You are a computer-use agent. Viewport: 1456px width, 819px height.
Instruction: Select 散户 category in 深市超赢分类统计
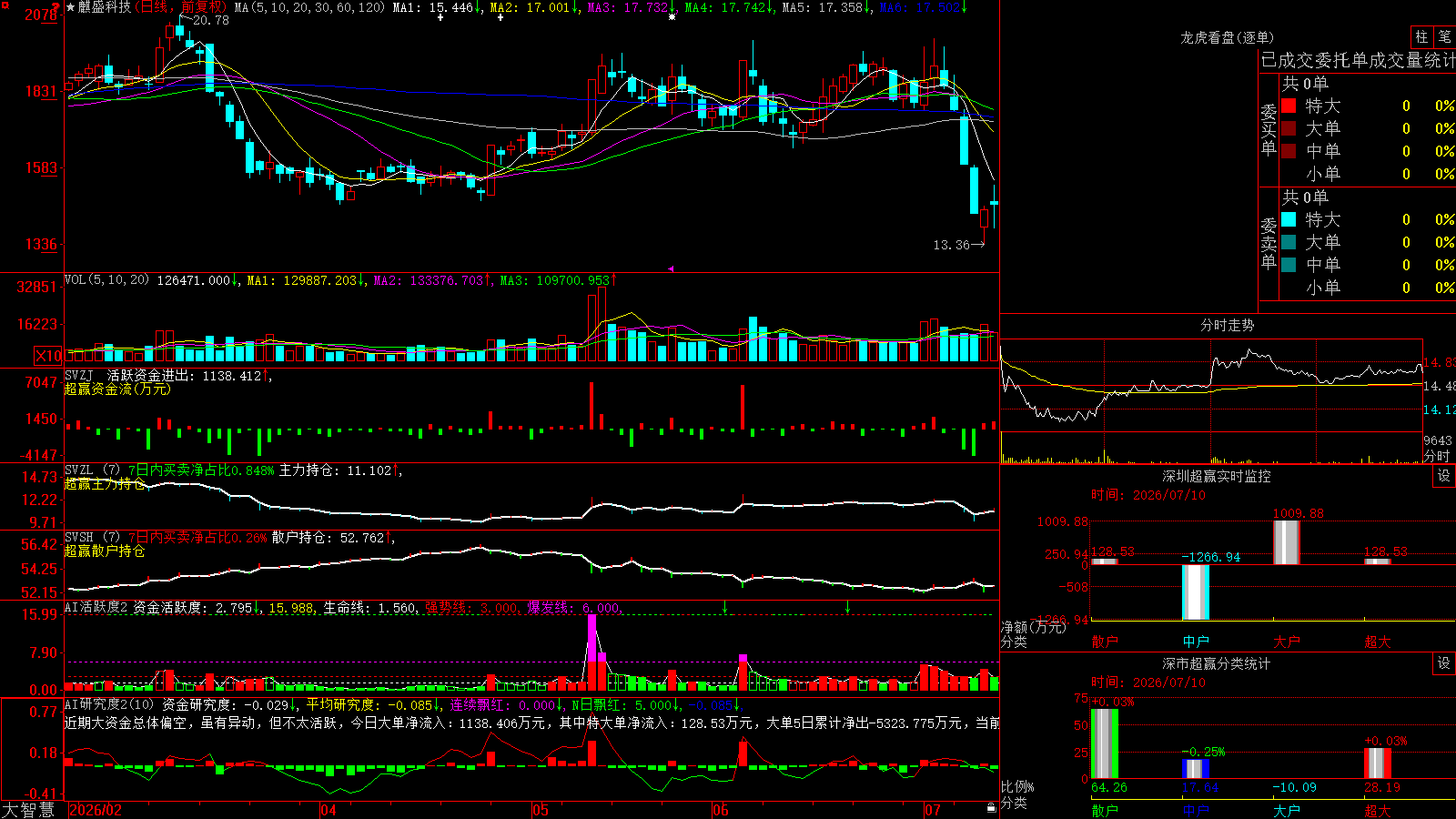click(1105, 811)
